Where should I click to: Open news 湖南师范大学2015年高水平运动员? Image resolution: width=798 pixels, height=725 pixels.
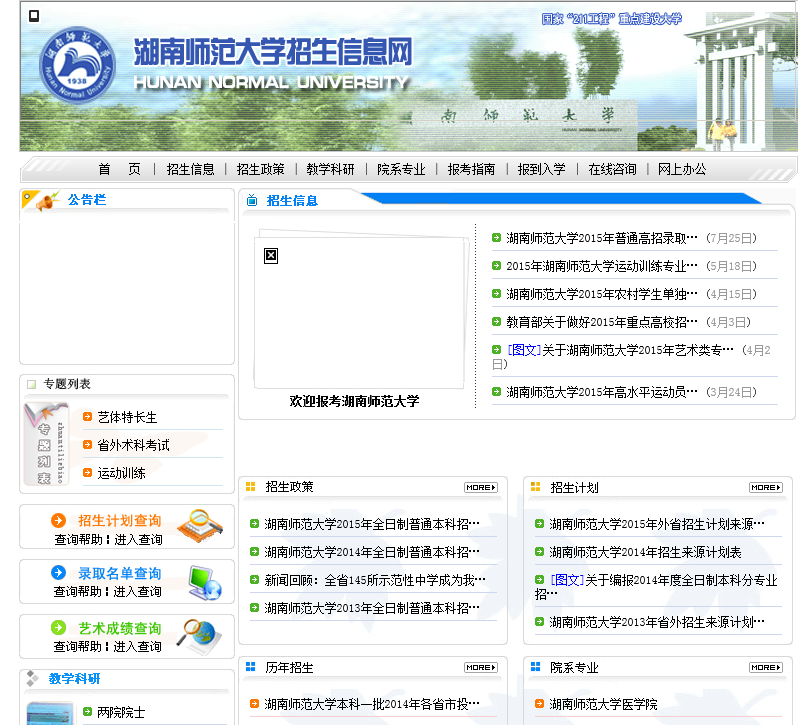pyautogui.click(x=602, y=392)
